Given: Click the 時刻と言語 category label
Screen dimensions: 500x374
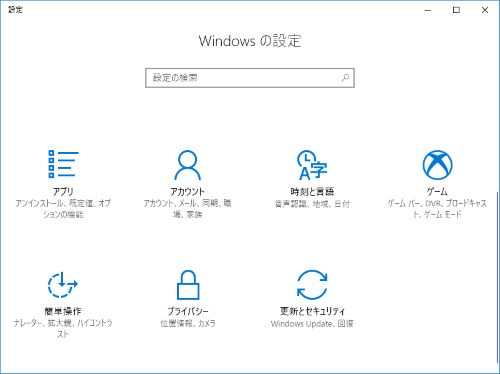Looking at the screenshot, I should click(312, 192).
